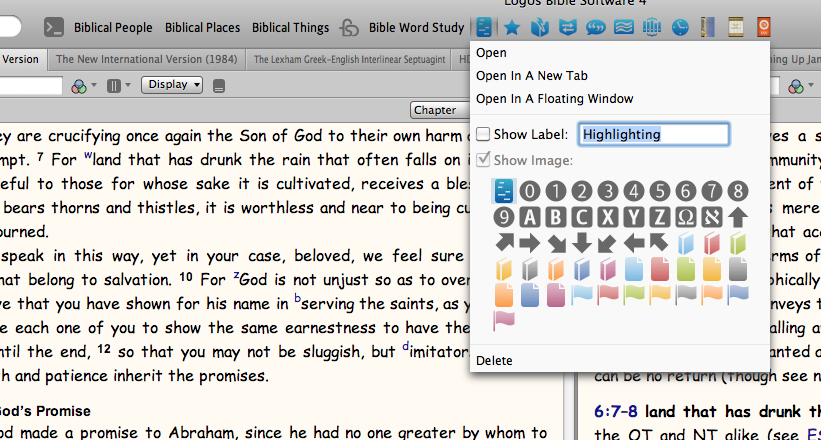Open Biblical Places shortcut
Image resolution: width=821 pixels, height=440 pixels.
tap(203, 28)
